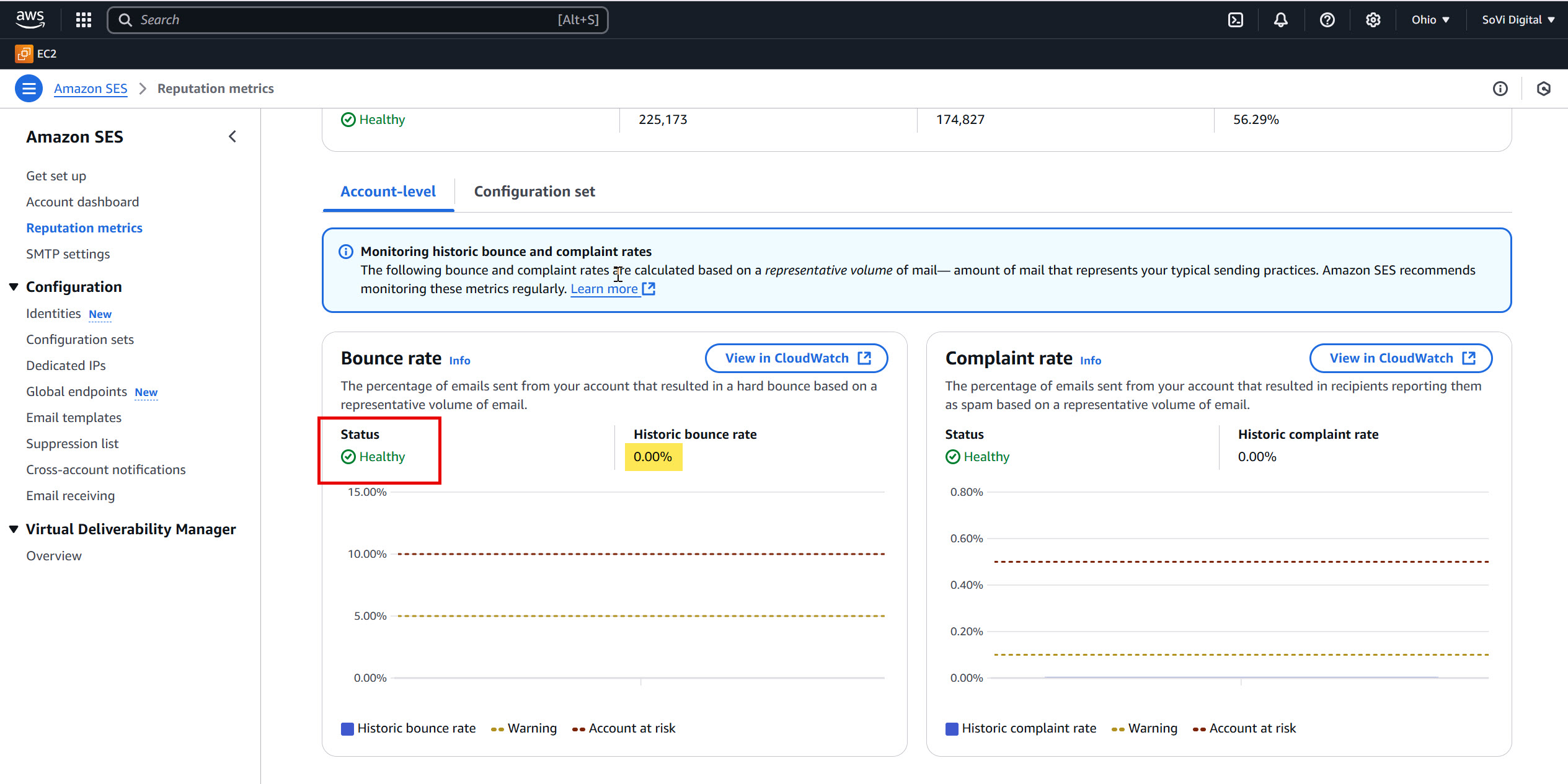Open the notifications bell
Screen dimensions: 1568x784
click(x=1280, y=20)
